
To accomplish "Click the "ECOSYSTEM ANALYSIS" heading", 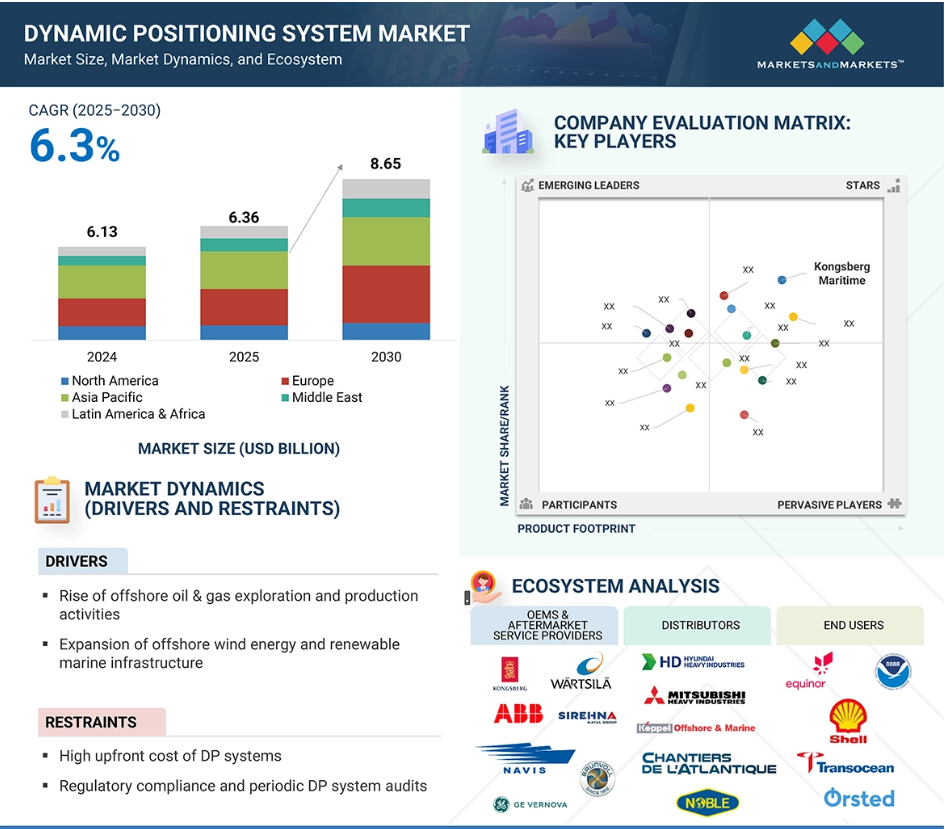I will coord(615,586).
